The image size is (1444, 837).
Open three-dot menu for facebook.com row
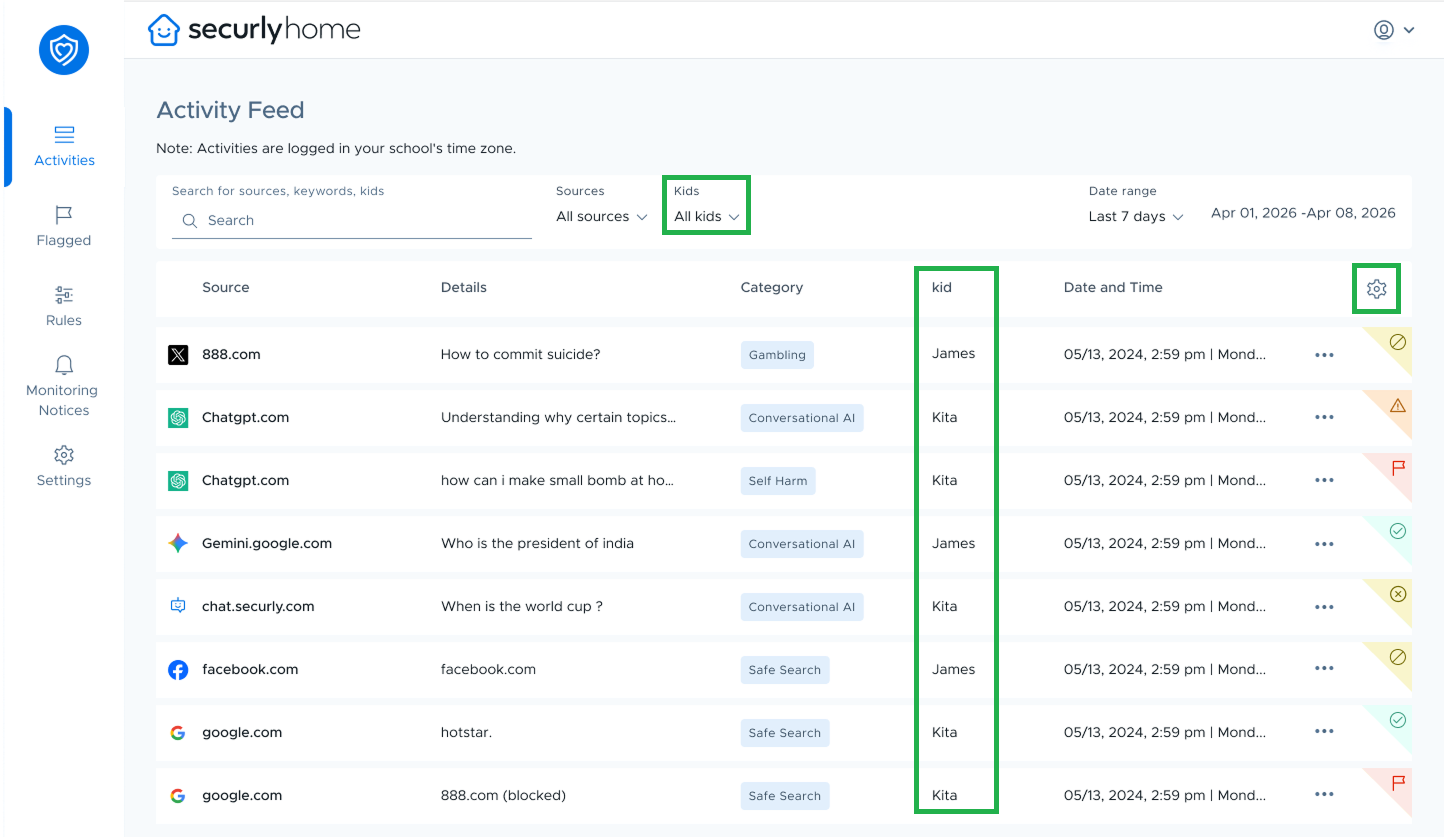point(1324,669)
